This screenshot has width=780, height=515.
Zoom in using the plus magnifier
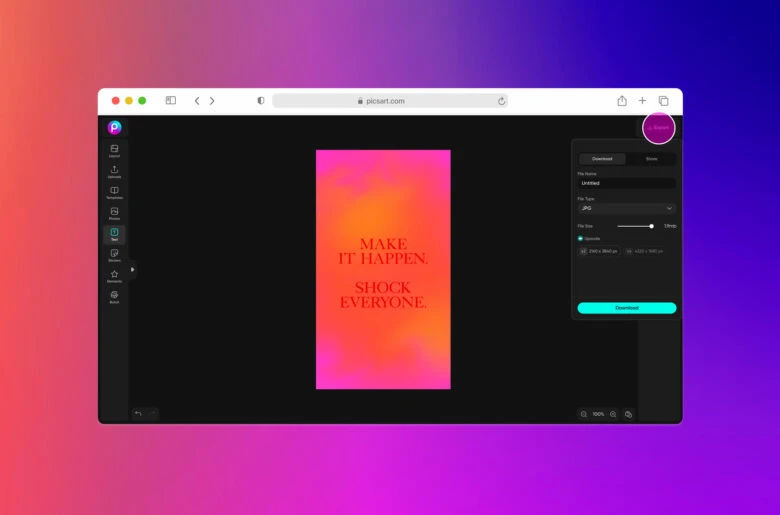point(613,414)
